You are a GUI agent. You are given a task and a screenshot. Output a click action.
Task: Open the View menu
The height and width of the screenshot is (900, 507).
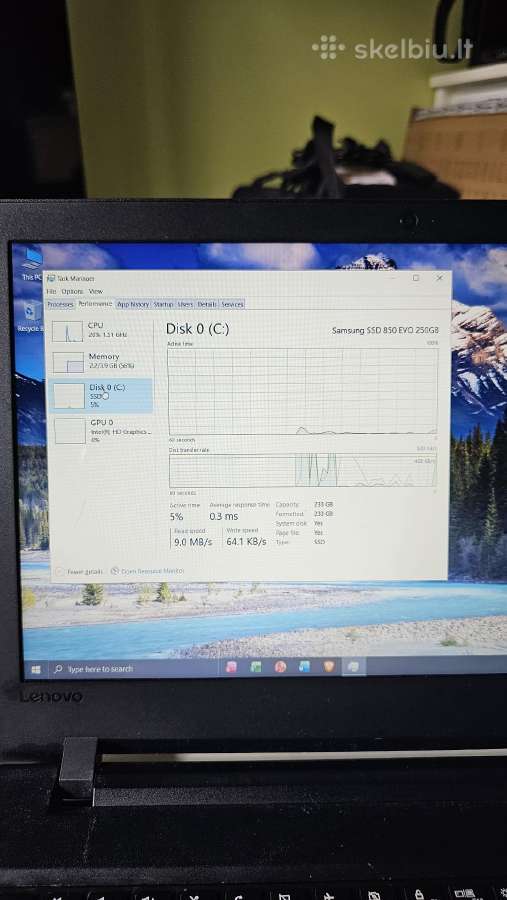(96, 292)
